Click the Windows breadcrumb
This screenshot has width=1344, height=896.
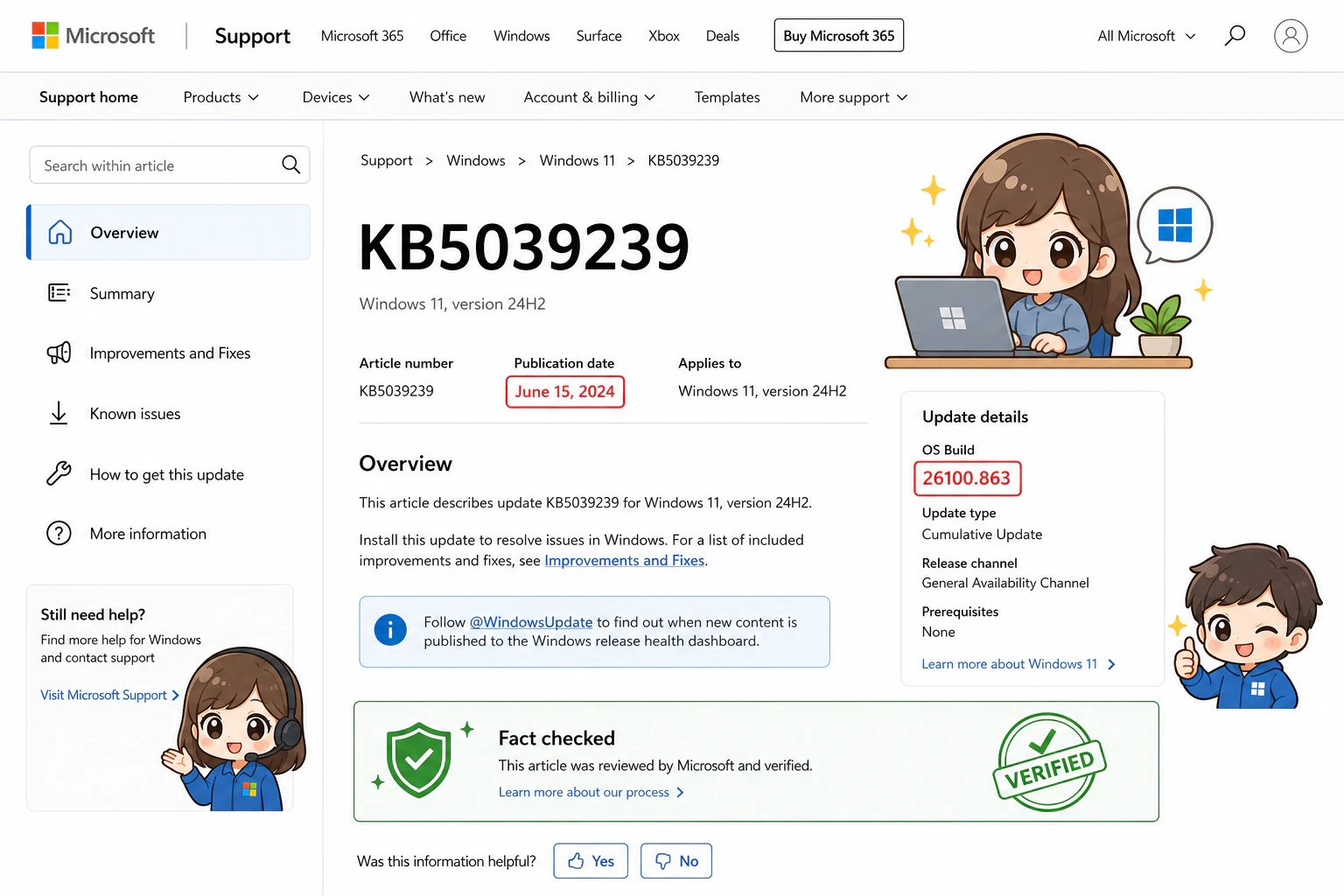tap(476, 160)
